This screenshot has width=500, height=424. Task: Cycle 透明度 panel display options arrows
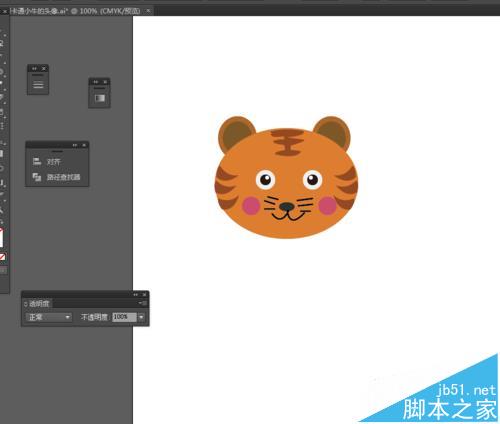point(26,304)
